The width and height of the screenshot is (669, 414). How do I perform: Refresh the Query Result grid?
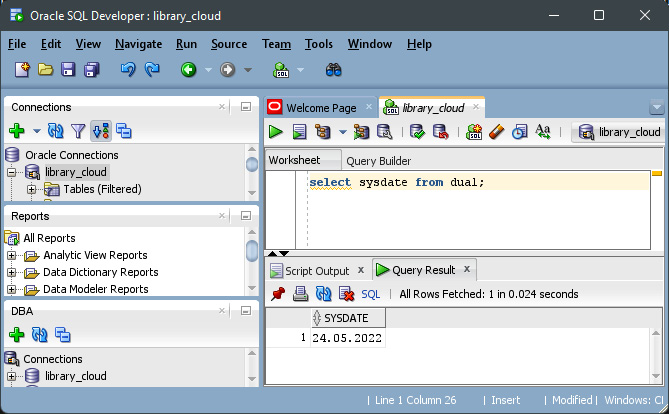tap(323, 294)
